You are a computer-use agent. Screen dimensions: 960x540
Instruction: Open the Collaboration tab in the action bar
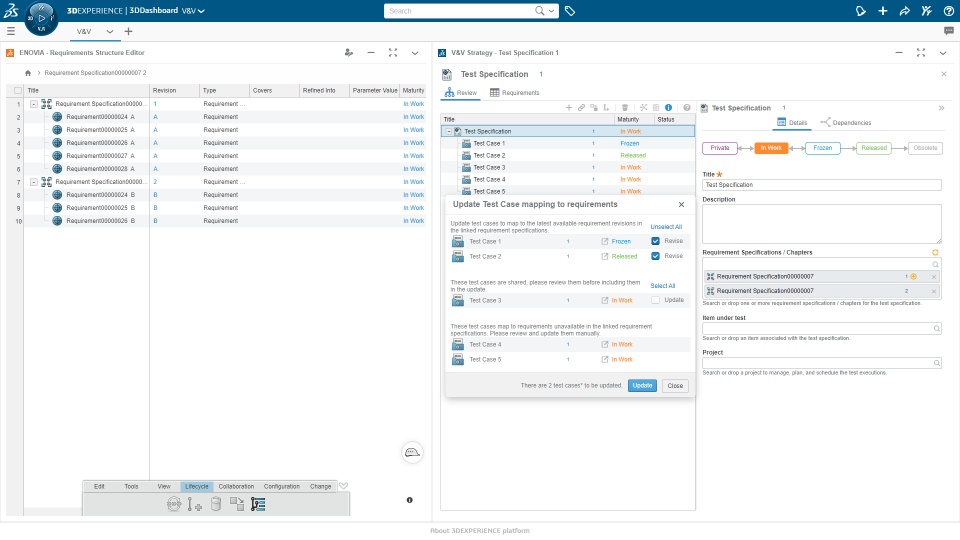click(x=236, y=486)
